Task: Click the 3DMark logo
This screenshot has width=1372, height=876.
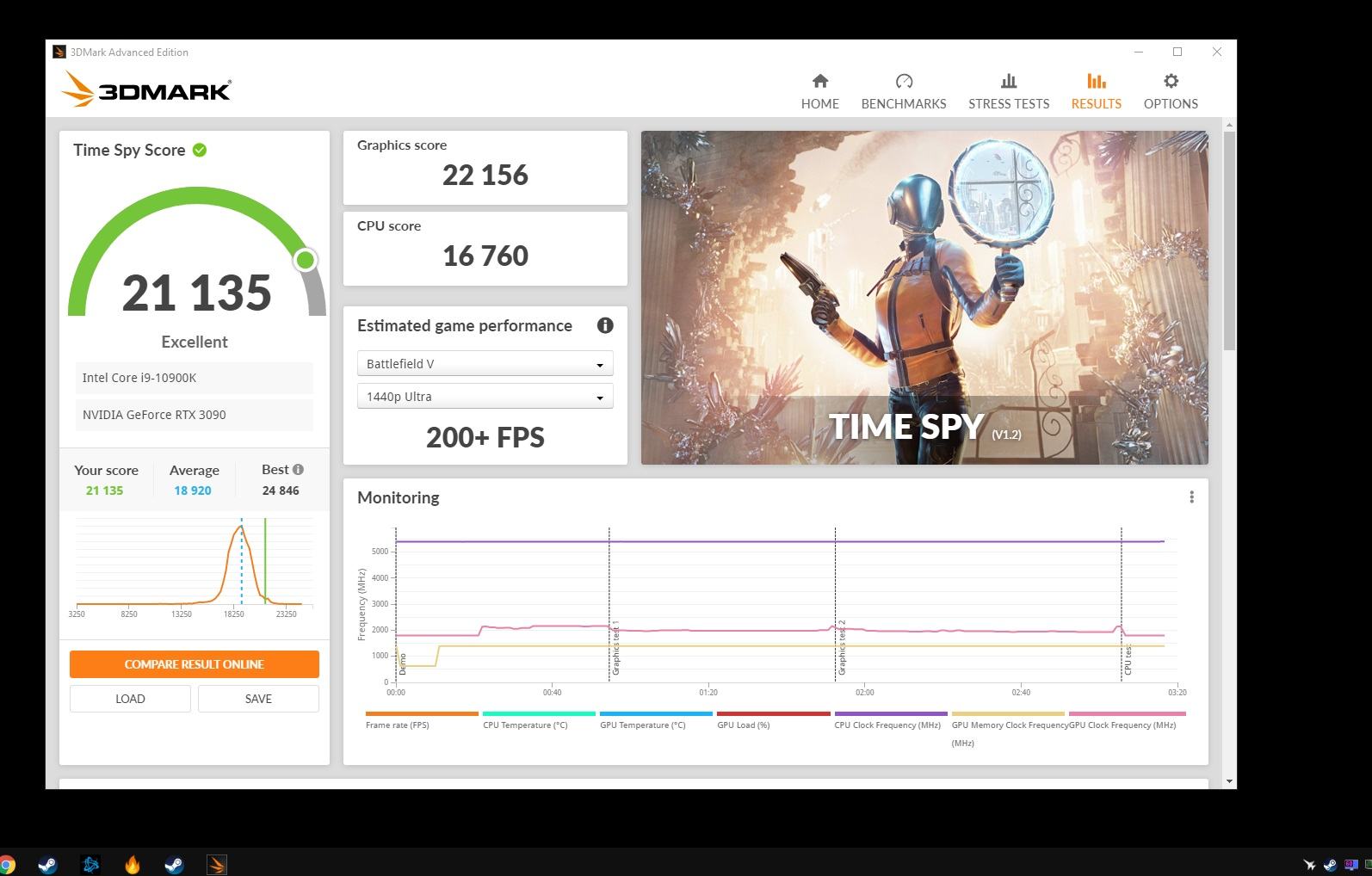Action: coord(146,89)
